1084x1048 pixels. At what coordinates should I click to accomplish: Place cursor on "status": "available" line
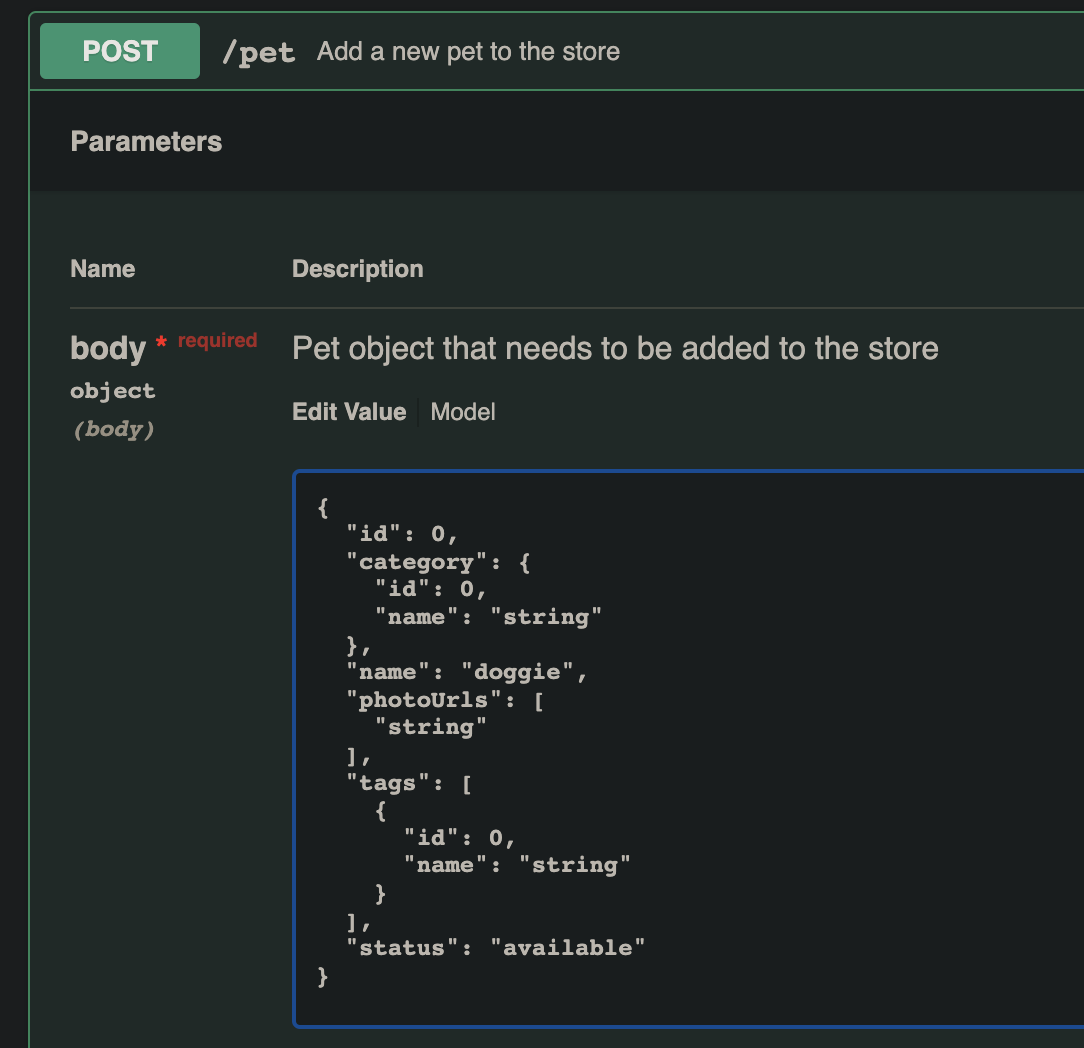coord(495,947)
